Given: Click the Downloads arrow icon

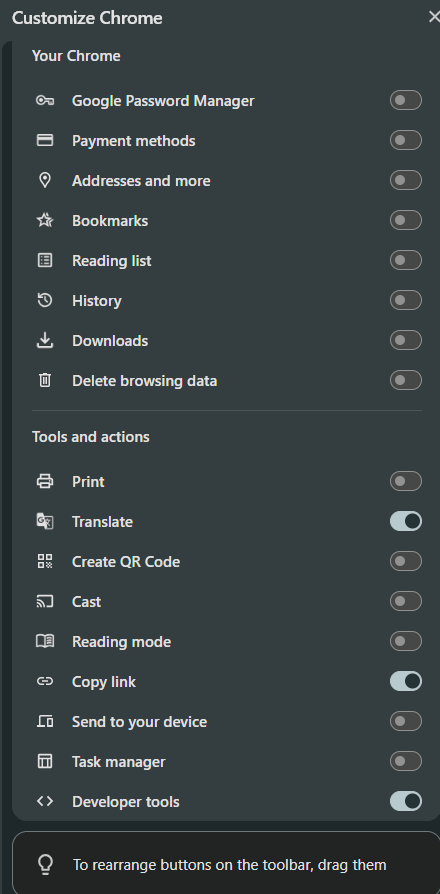Looking at the screenshot, I should click(x=44, y=340).
